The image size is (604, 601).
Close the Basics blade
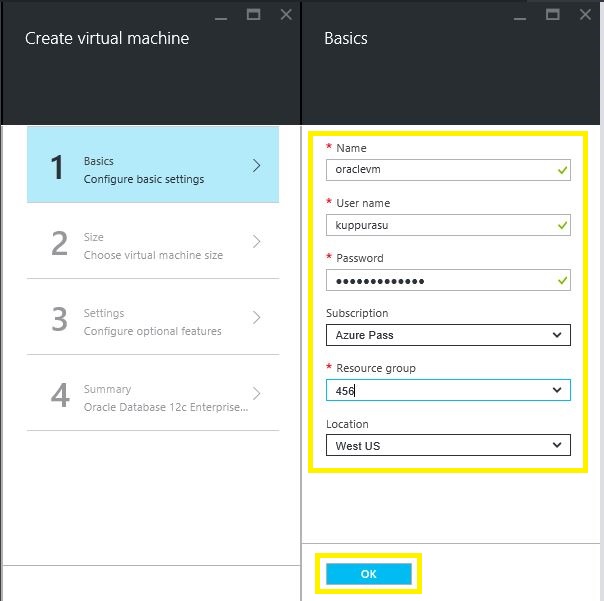click(586, 14)
